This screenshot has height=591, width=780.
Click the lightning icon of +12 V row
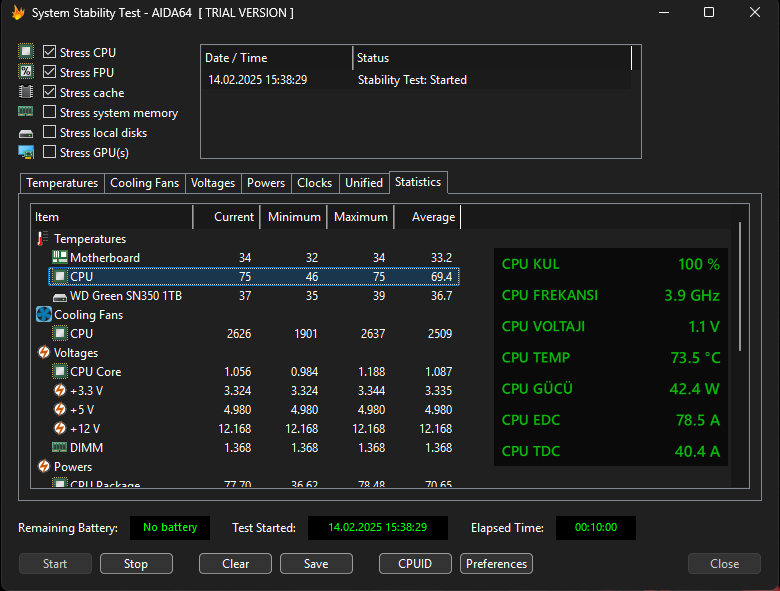pos(60,428)
